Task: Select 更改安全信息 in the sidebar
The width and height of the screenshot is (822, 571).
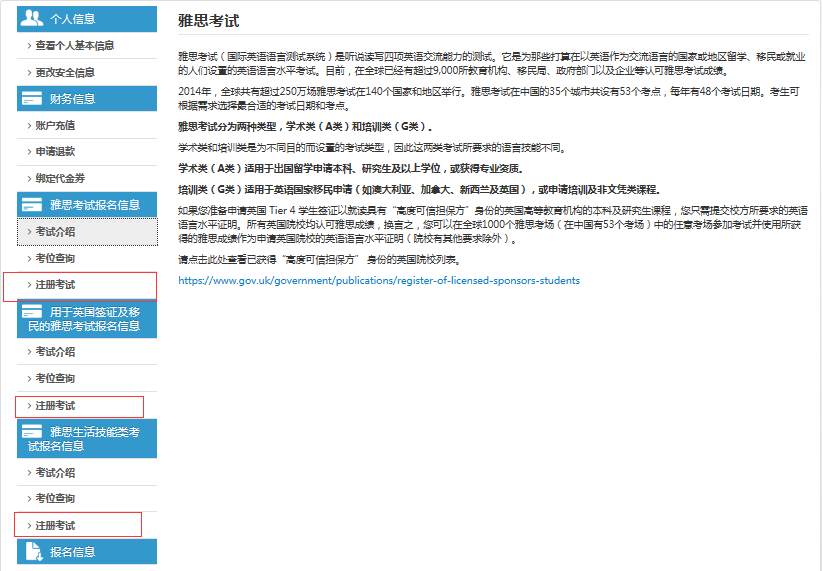Action: click(x=87, y=72)
